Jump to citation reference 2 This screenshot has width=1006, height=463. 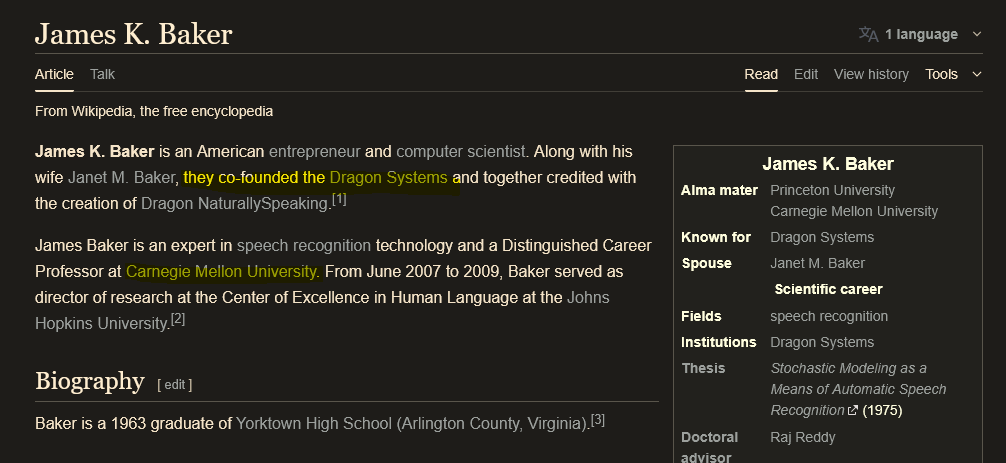click(178, 320)
